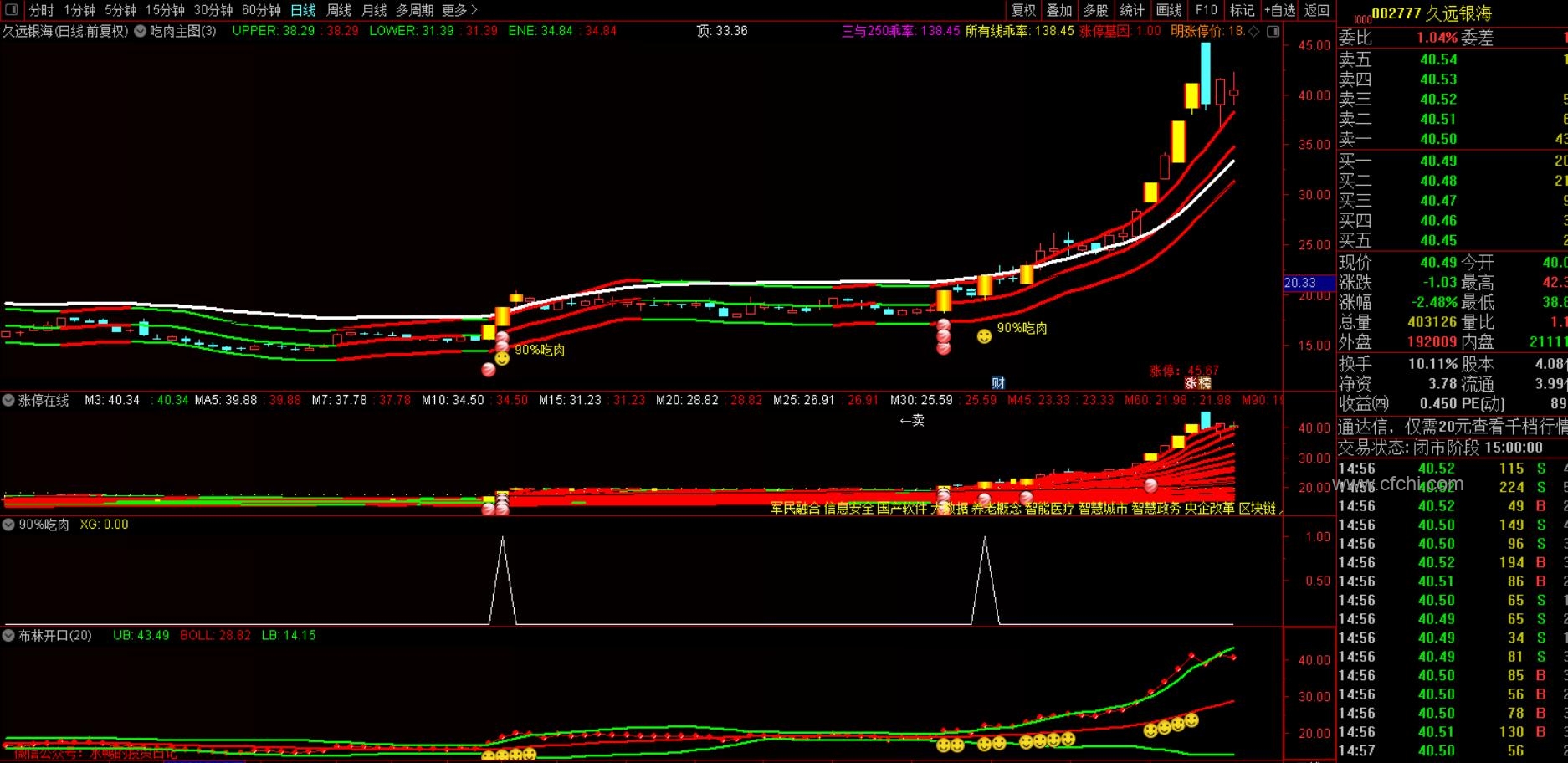Add stock via +自选 button
The width and height of the screenshot is (1568, 763).
tap(1280, 10)
